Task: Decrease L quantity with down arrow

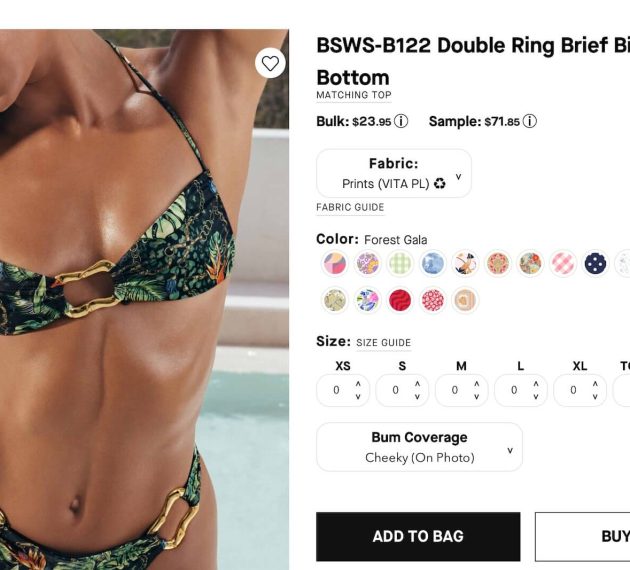Action: pyautogui.click(x=536, y=396)
